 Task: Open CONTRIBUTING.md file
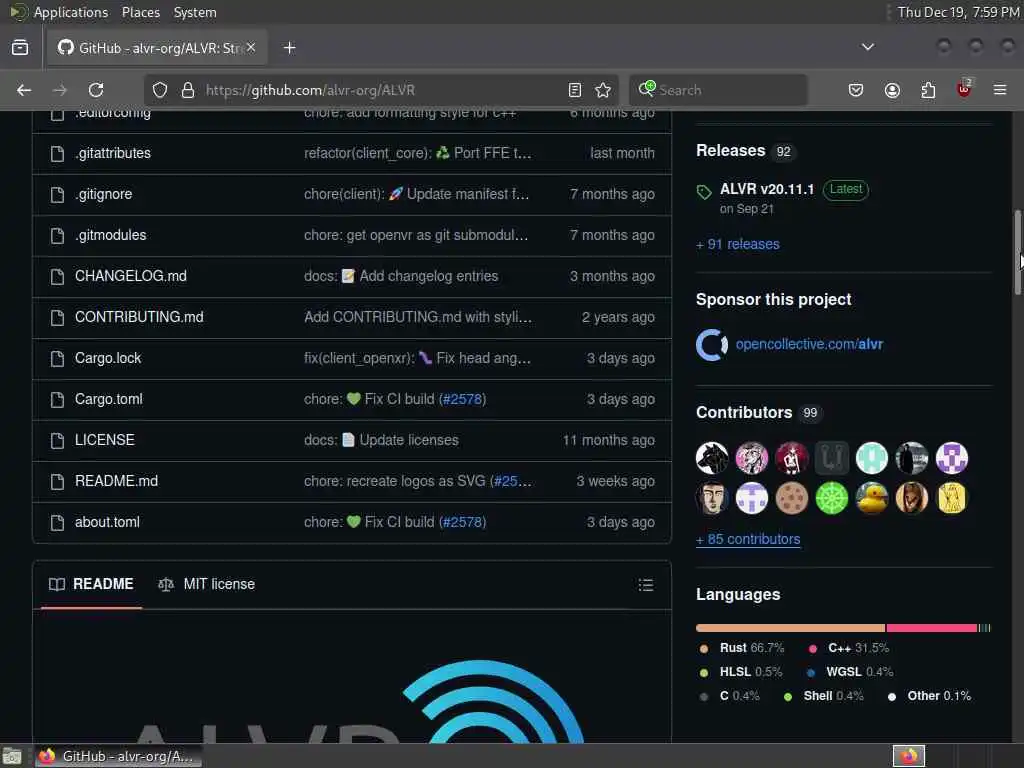coord(139,317)
